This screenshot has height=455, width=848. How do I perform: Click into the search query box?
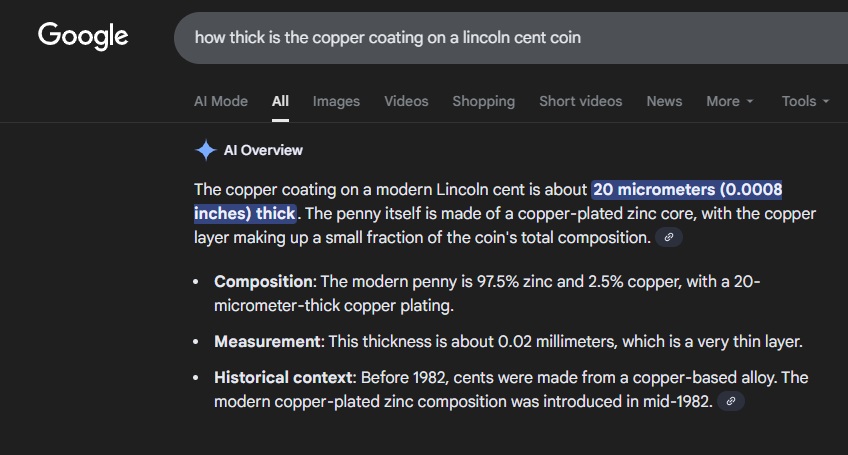(x=500, y=37)
